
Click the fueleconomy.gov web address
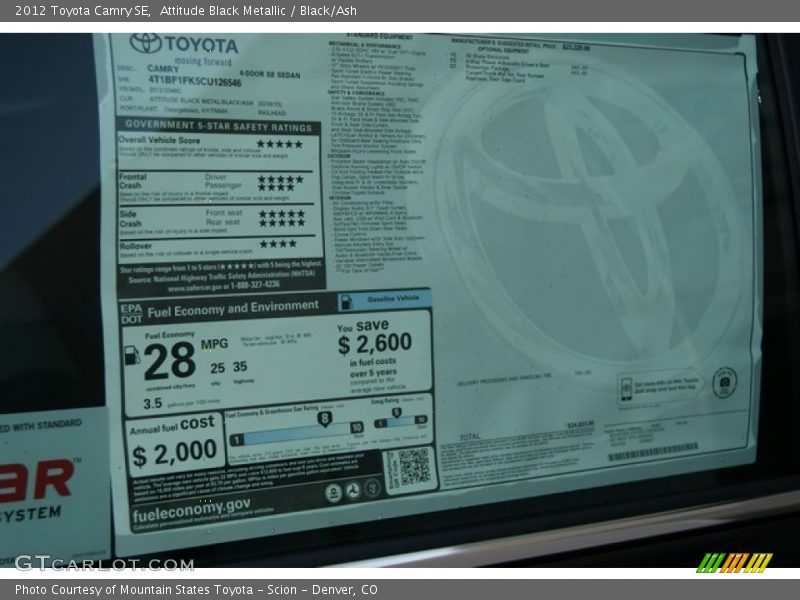(192, 511)
